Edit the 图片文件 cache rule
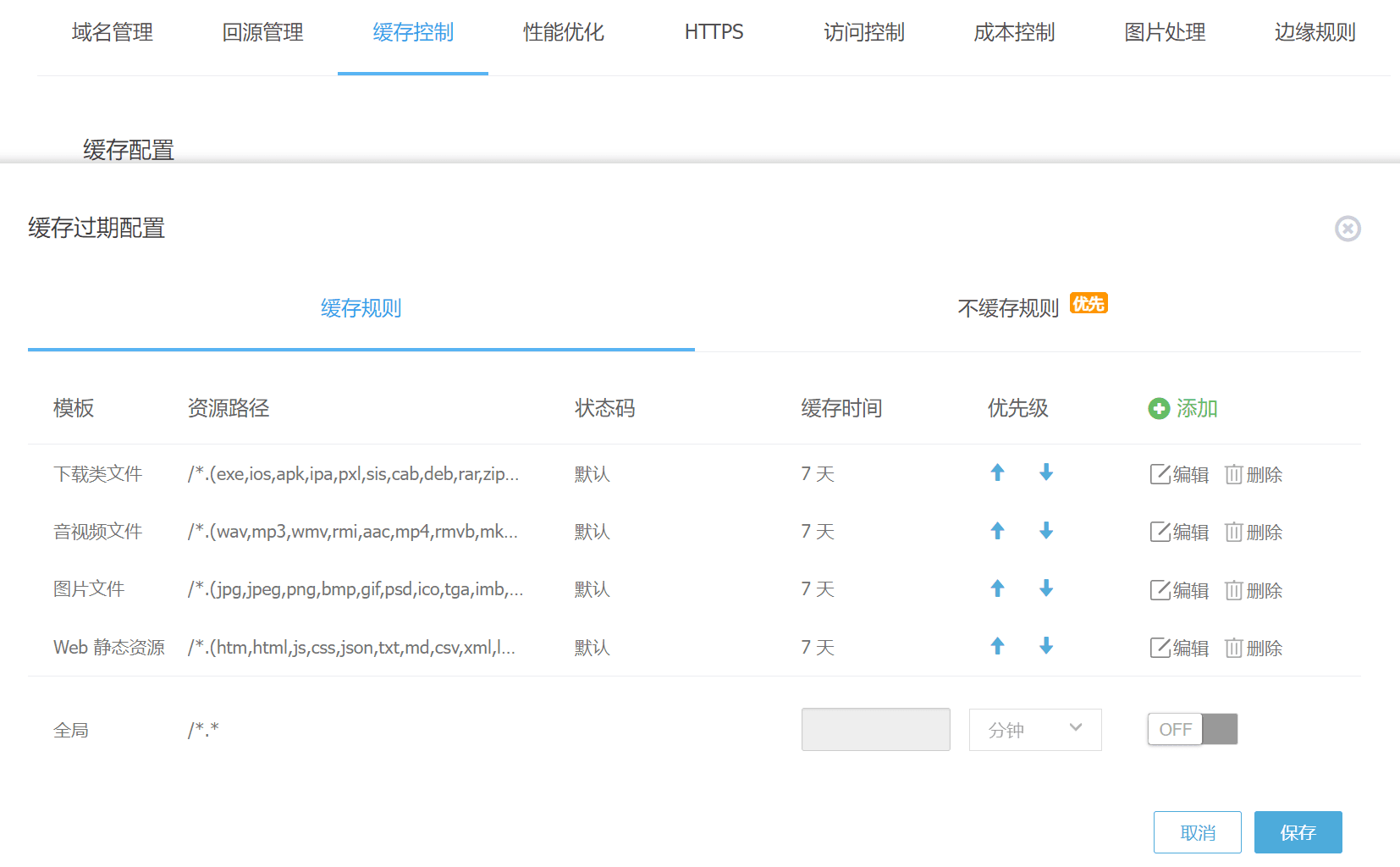The image size is (1400, 867). [x=1179, y=590]
